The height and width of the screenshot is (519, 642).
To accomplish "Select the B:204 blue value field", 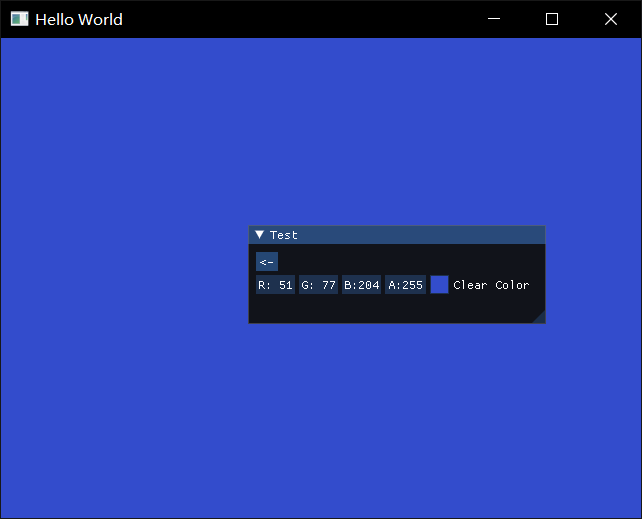I will click(x=362, y=285).
